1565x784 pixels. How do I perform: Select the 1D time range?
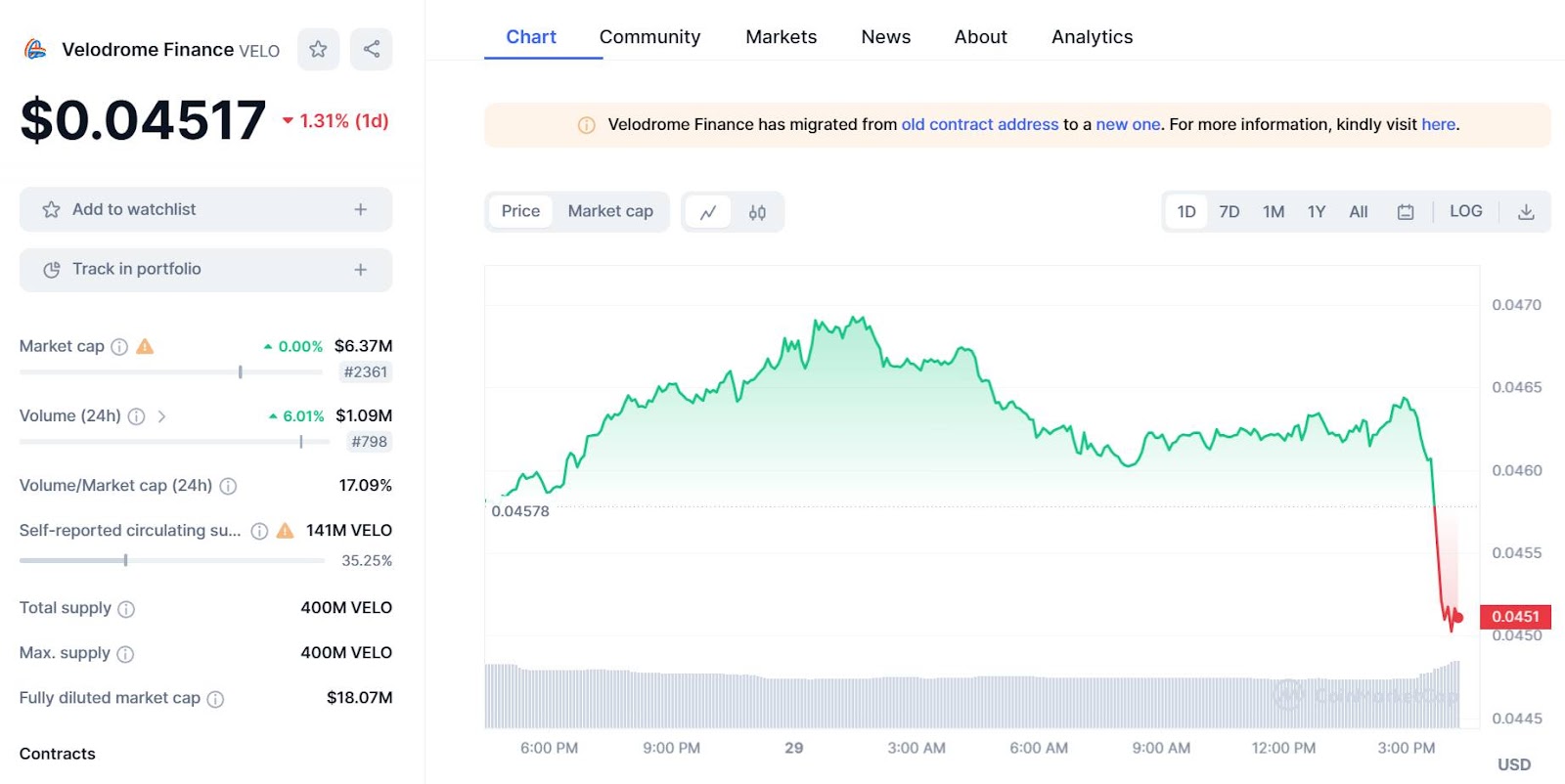click(1186, 211)
